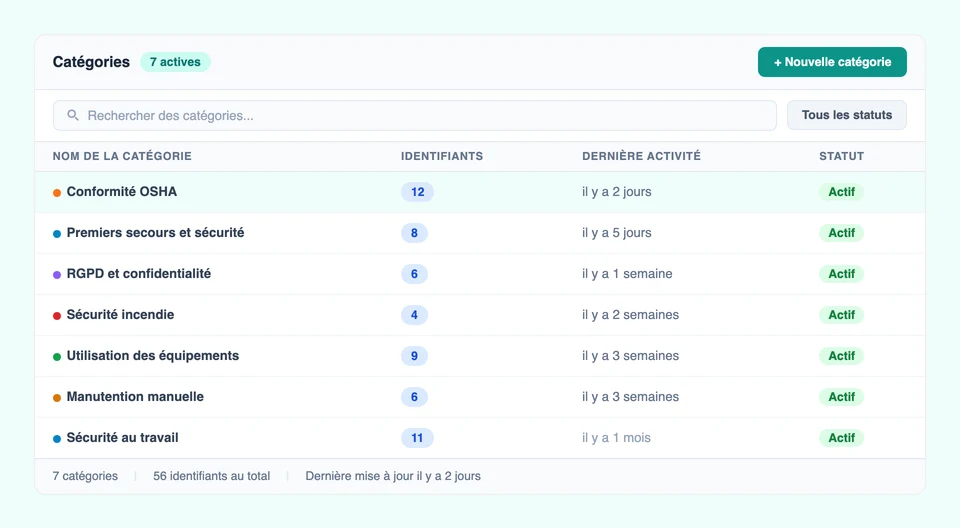Click the 11 identifiants badge

point(418,438)
